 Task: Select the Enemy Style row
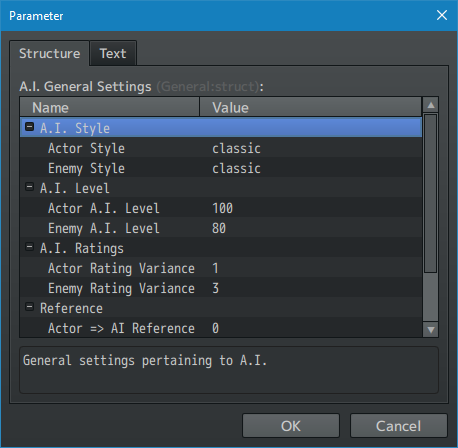click(221, 168)
